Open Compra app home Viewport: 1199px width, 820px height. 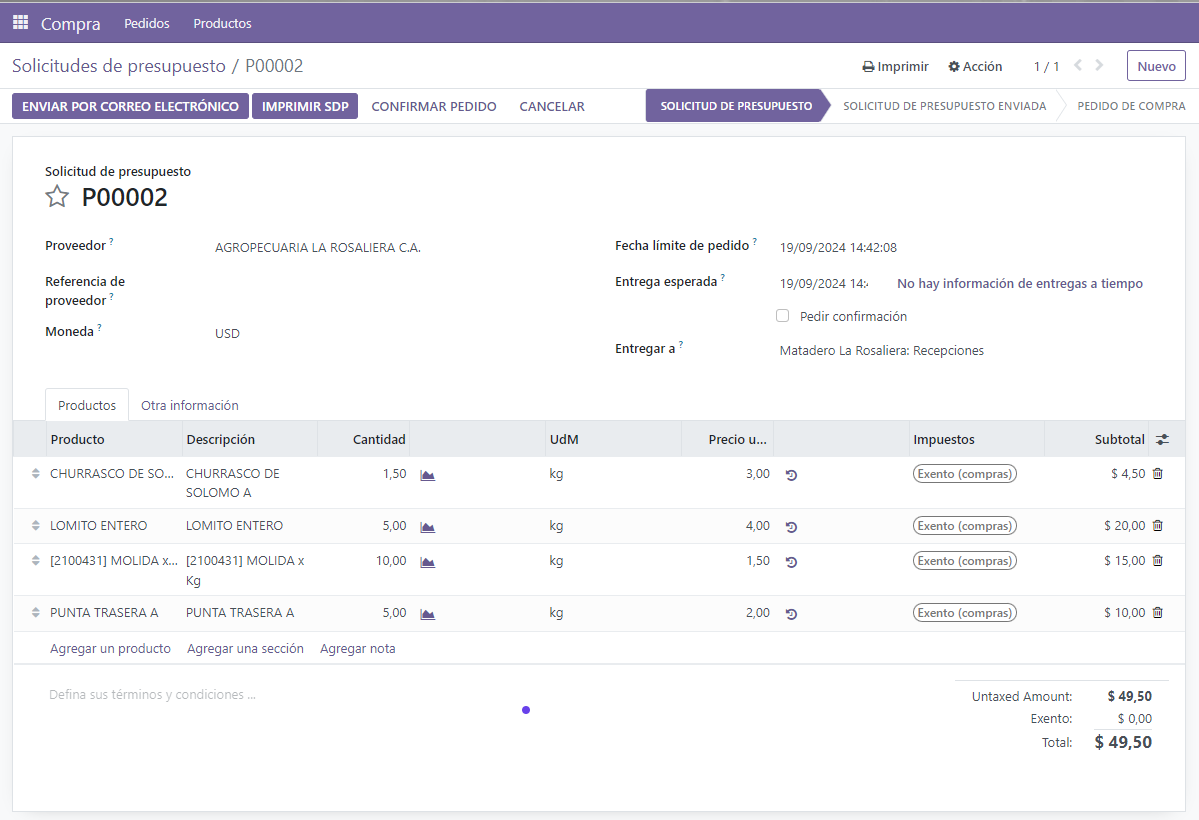coord(70,24)
